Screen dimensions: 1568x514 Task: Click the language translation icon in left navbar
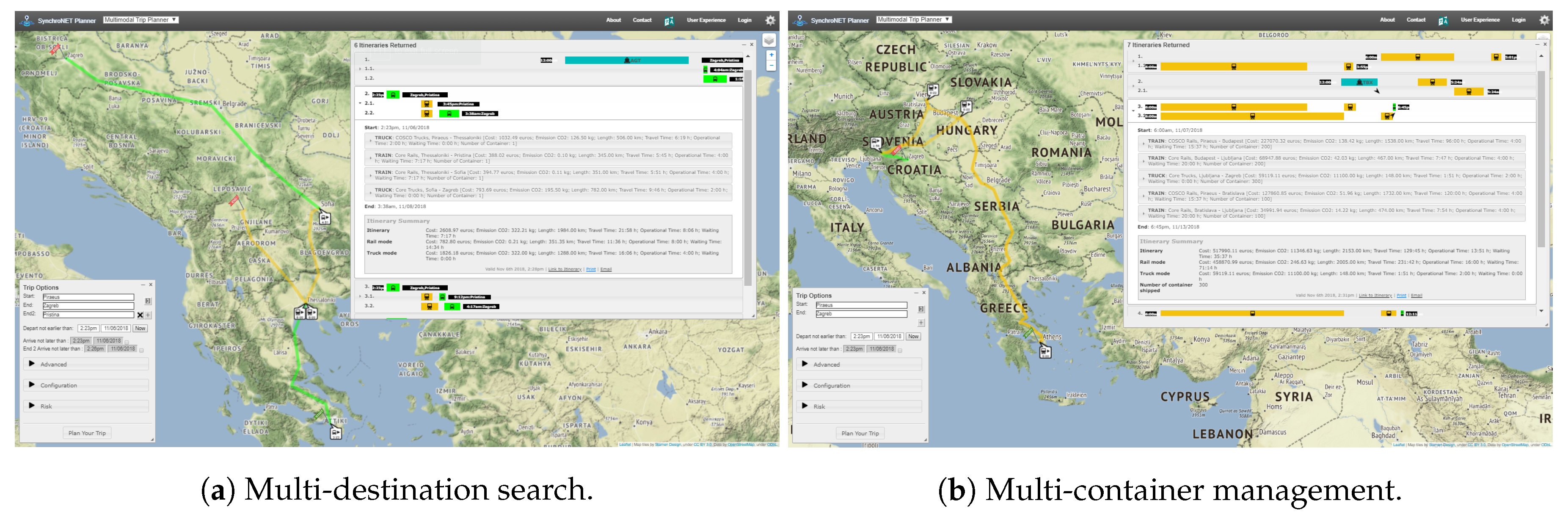click(x=669, y=21)
